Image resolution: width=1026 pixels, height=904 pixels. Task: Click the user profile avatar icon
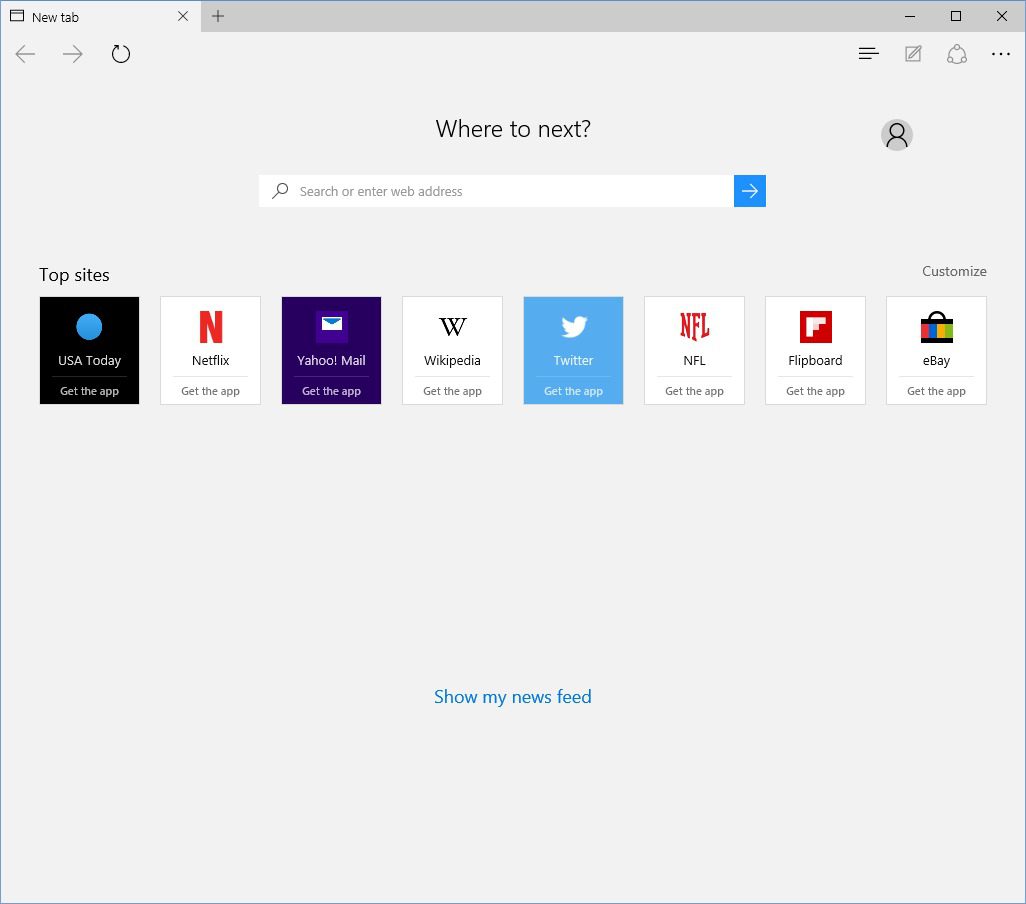point(897,135)
